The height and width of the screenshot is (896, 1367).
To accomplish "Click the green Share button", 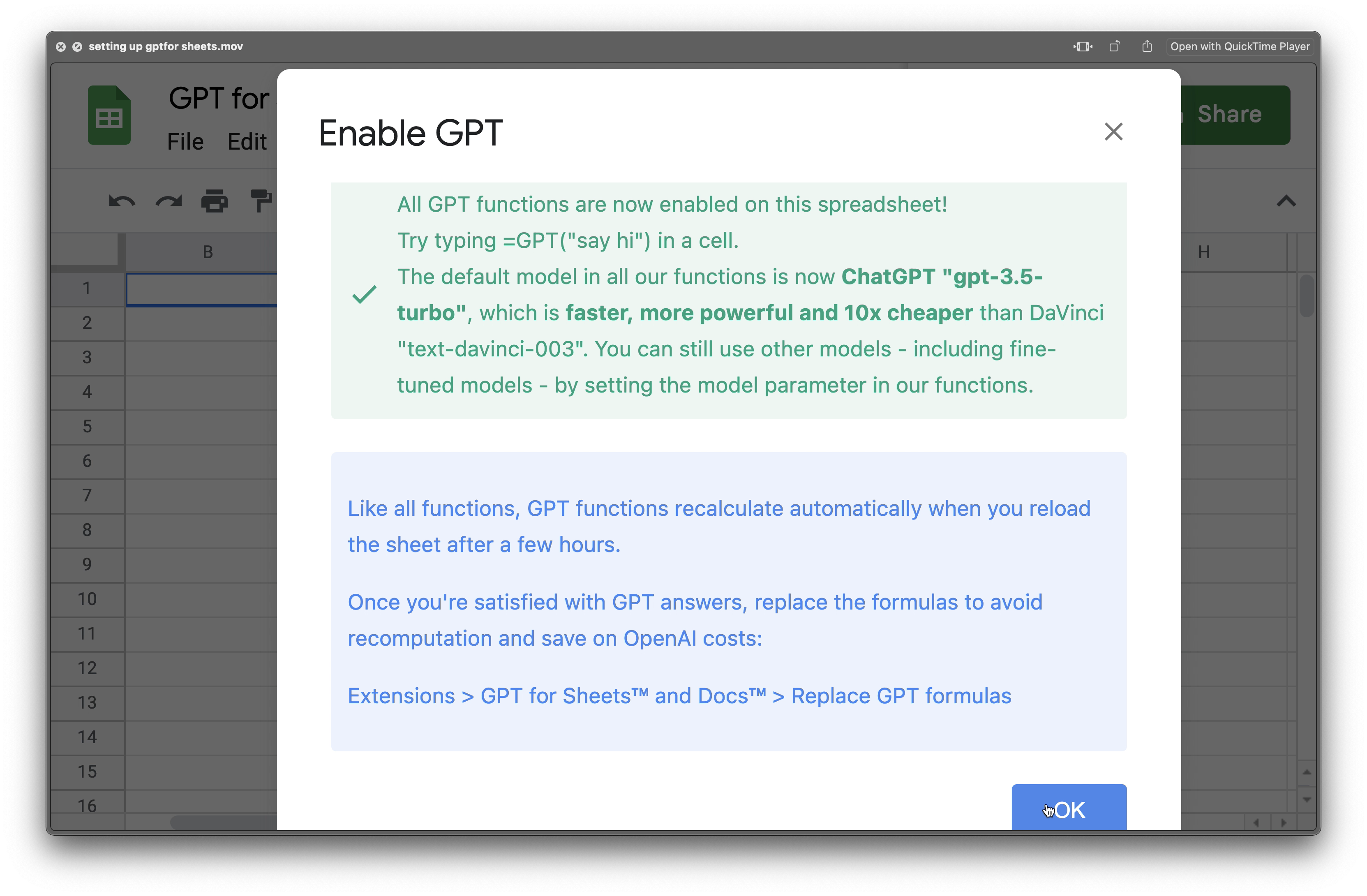I will [1235, 115].
